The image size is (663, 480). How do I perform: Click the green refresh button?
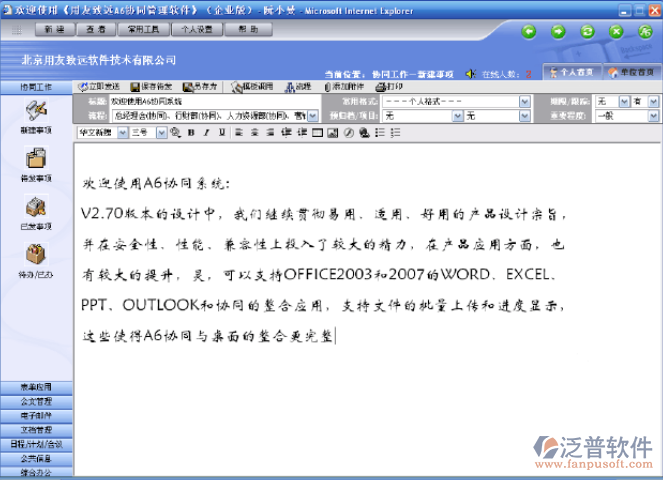point(587,31)
